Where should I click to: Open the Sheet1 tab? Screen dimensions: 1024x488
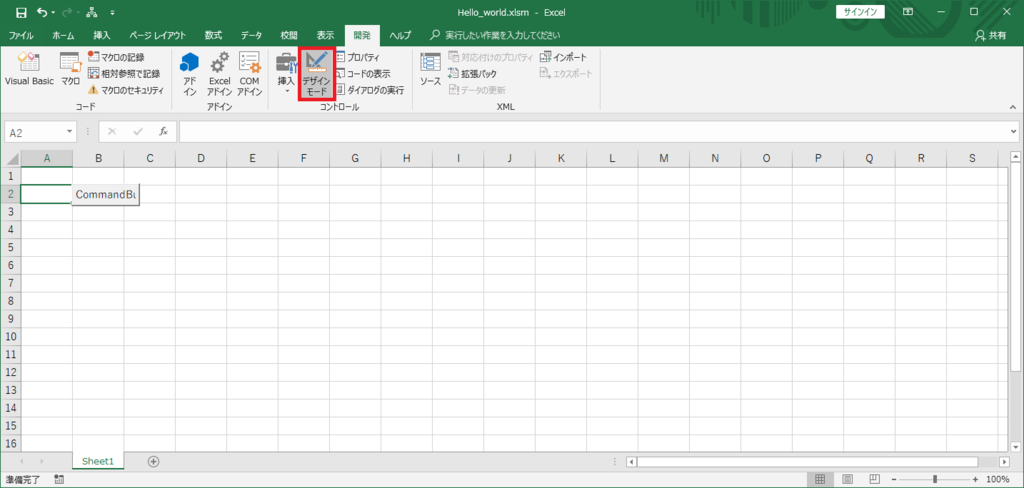point(98,461)
